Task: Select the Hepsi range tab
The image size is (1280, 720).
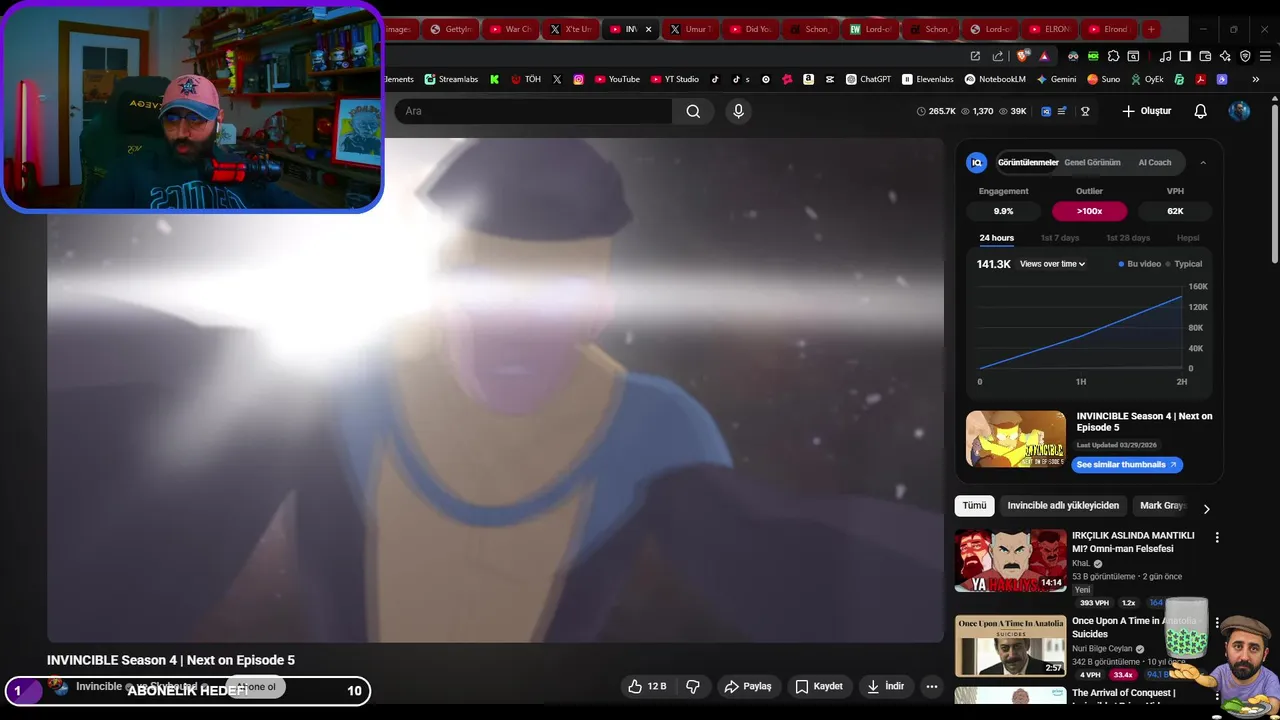Action: [x=1188, y=238]
